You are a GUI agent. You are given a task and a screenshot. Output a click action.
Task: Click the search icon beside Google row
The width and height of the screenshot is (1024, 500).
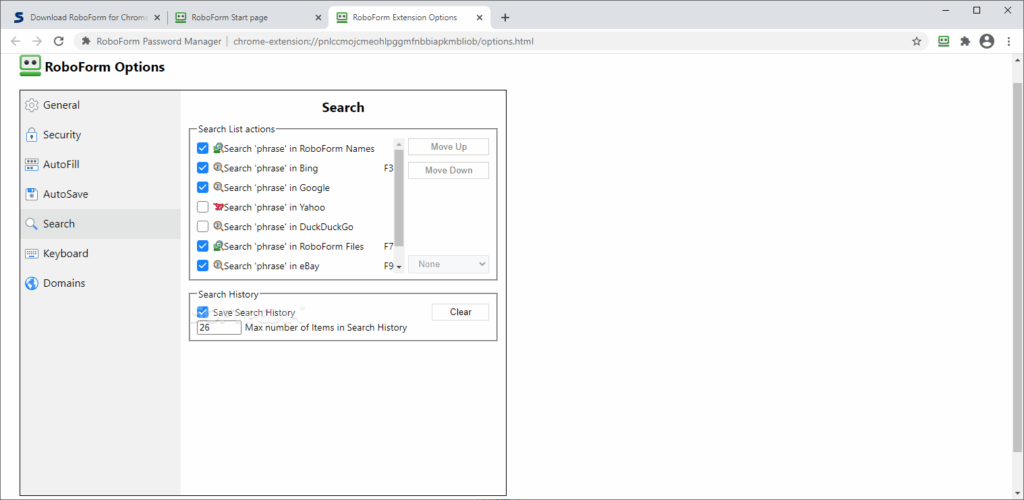(218, 187)
